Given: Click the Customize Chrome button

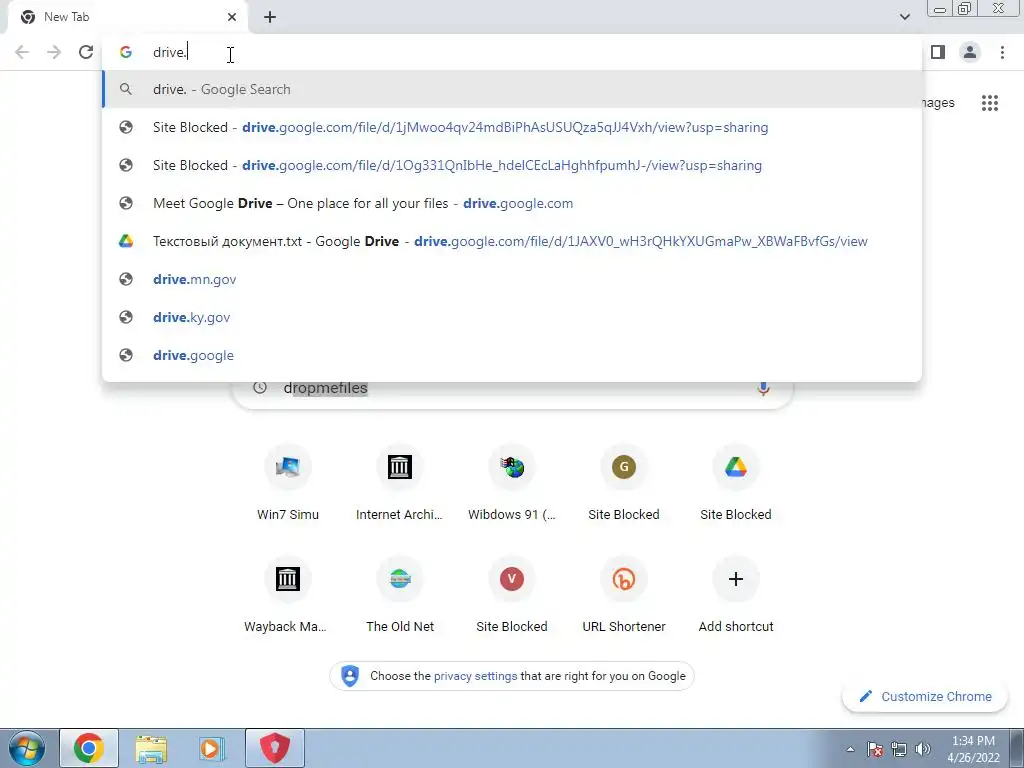Looking at the screenshot, I should click(x=926, y=697).
